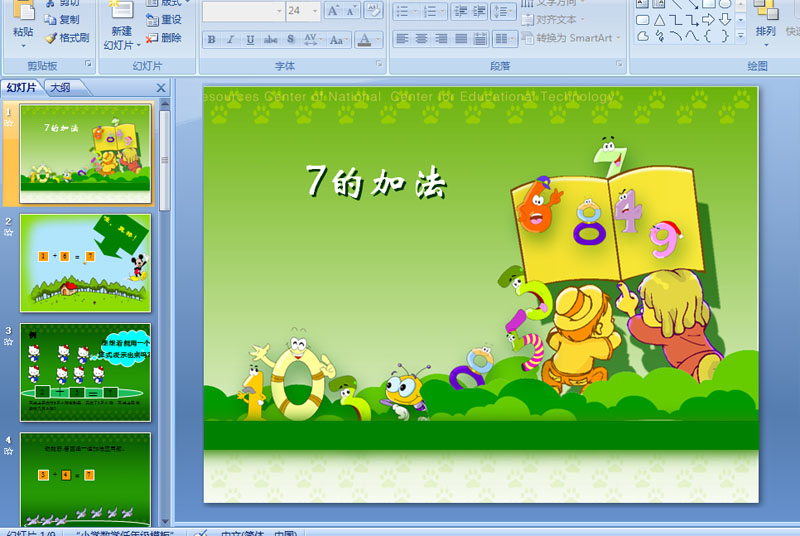Image resolution: width=800 pixels, height=536 pixels.
Task: Toggle Italic text style
Action: tap(230, 39)
